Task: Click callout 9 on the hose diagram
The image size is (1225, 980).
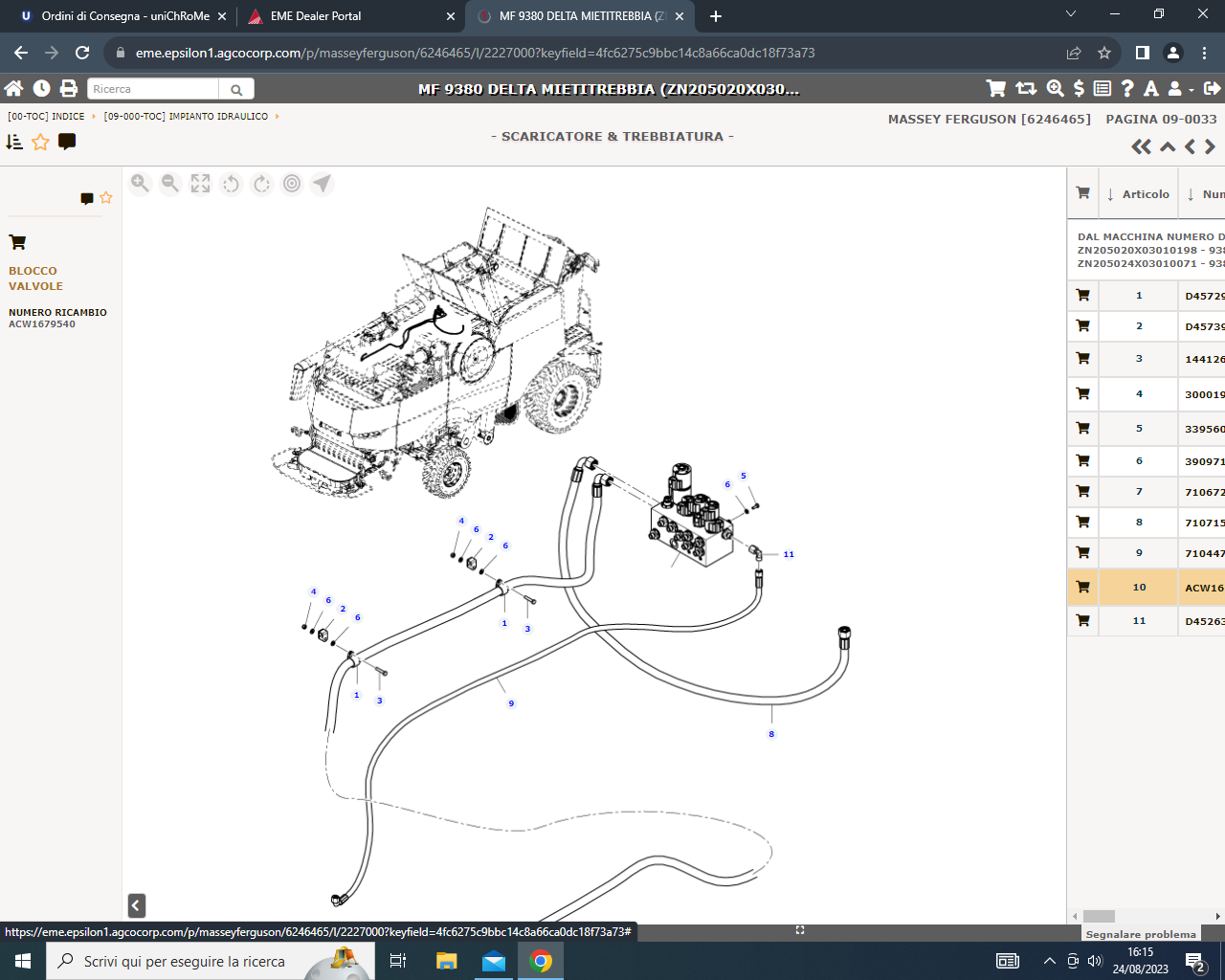Action: [511, 703]
